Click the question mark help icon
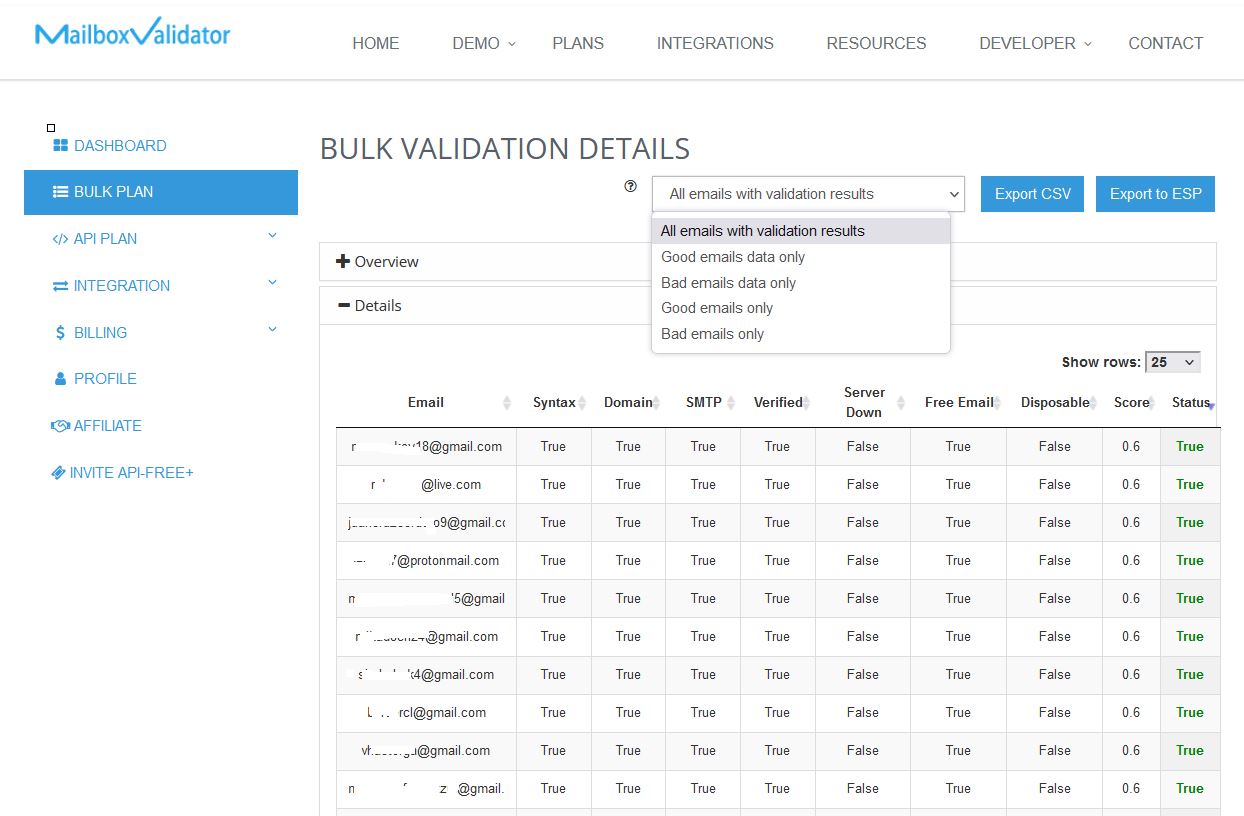Viewport: 1244px width, 816px height. 630,186
